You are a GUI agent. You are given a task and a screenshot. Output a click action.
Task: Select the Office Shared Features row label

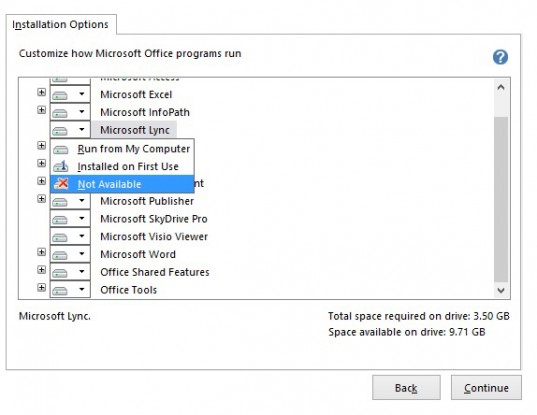coord(154,272)
